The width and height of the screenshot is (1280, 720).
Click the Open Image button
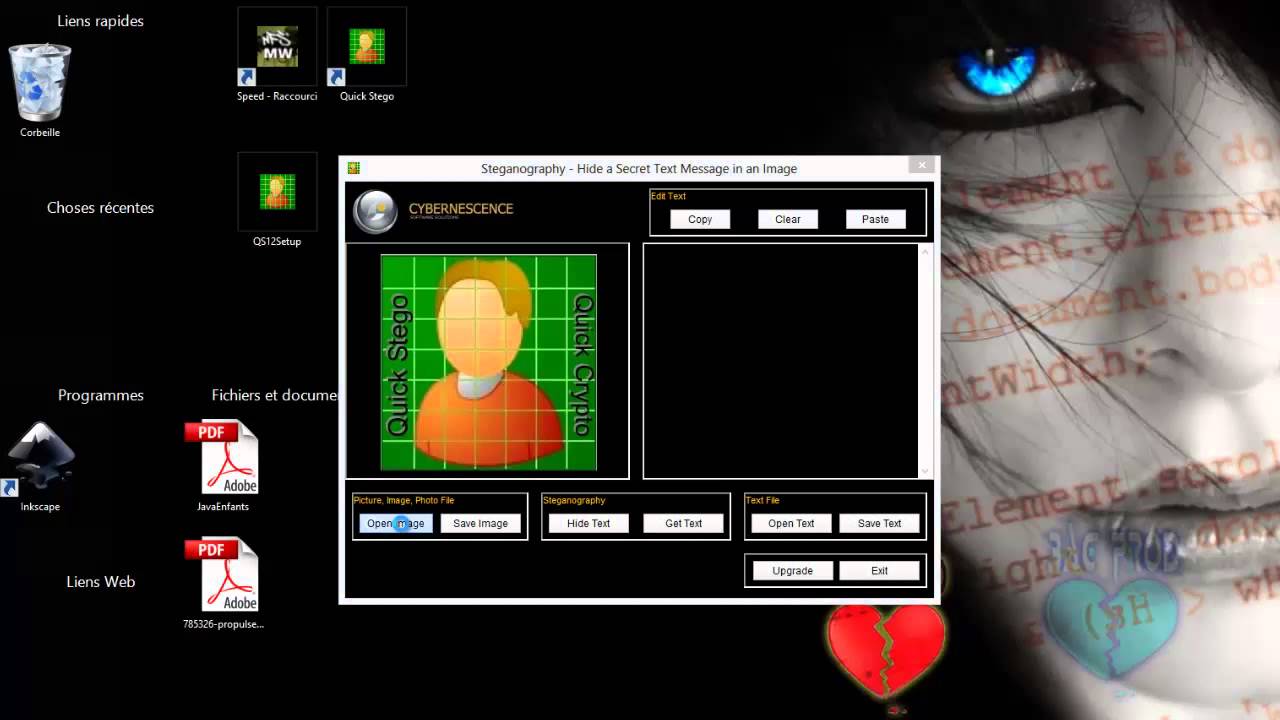(x=396, y=523)
